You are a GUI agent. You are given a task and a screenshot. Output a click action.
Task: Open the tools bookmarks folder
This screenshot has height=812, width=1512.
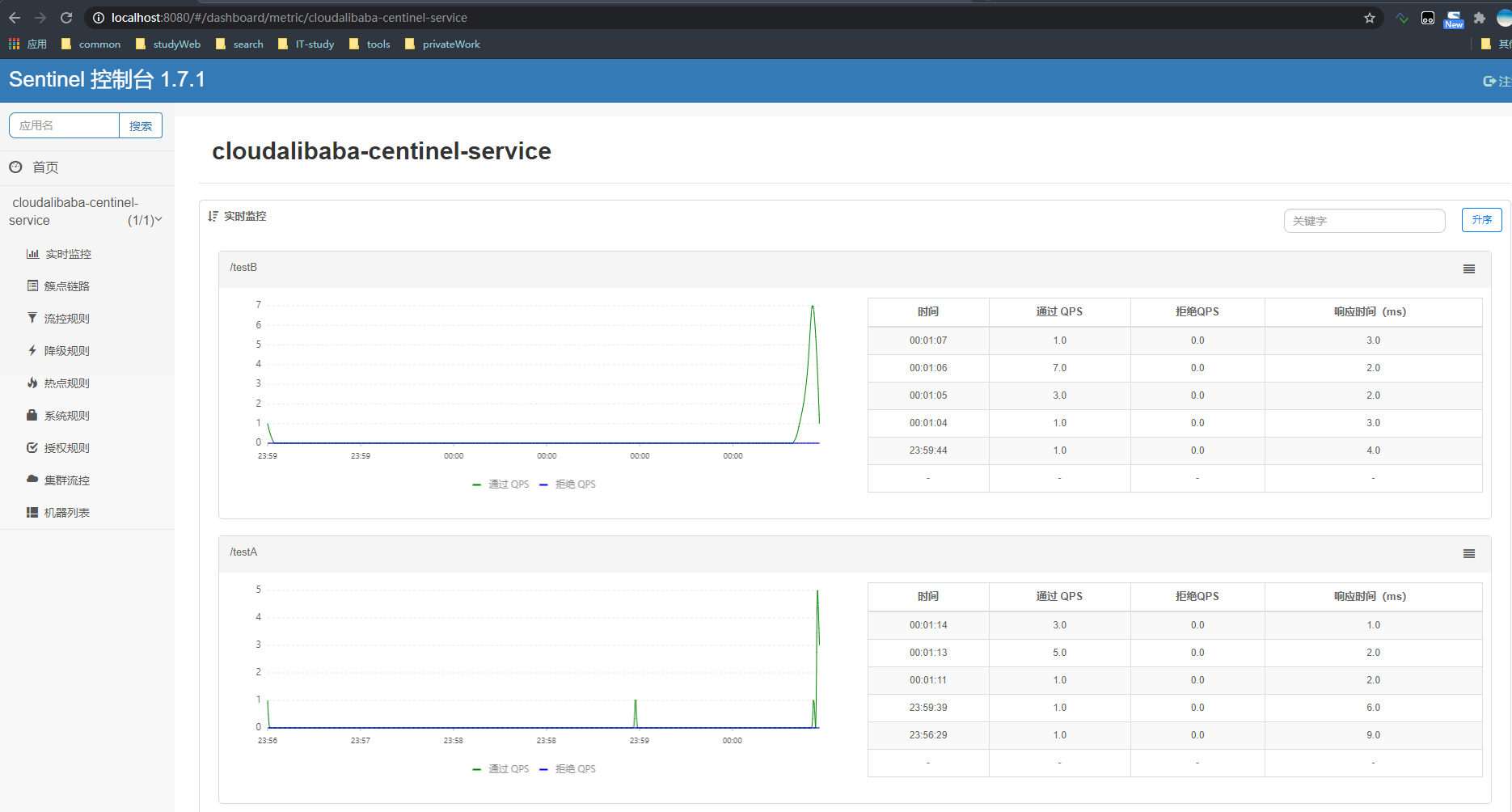pyautogui.click(x=370, y=44)
